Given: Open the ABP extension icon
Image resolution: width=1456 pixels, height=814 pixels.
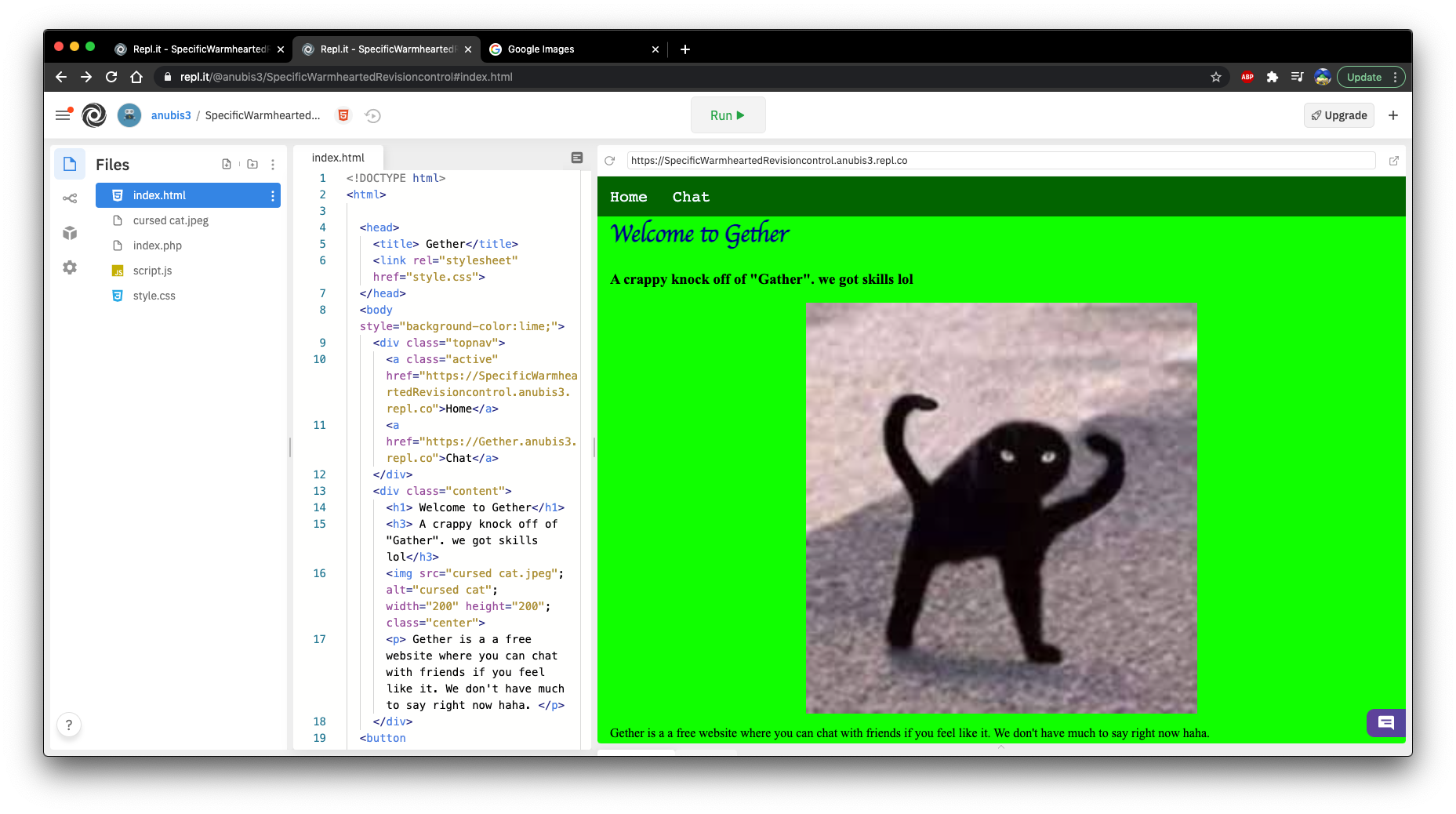Looking at the screenshot, I should coord(1247,77).
